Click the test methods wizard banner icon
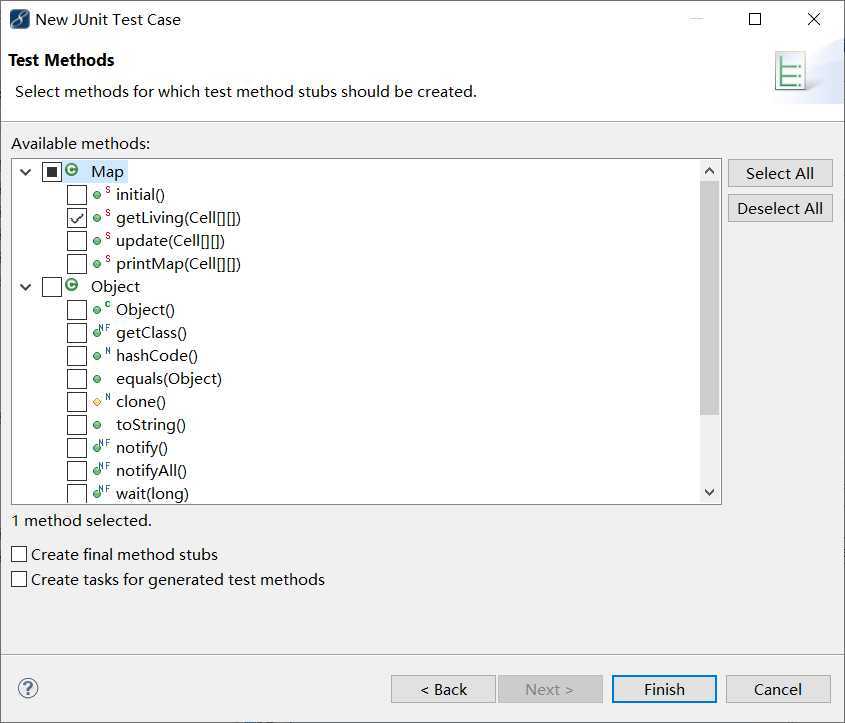This screenshot has width=845, height=723. coord(790,71)
